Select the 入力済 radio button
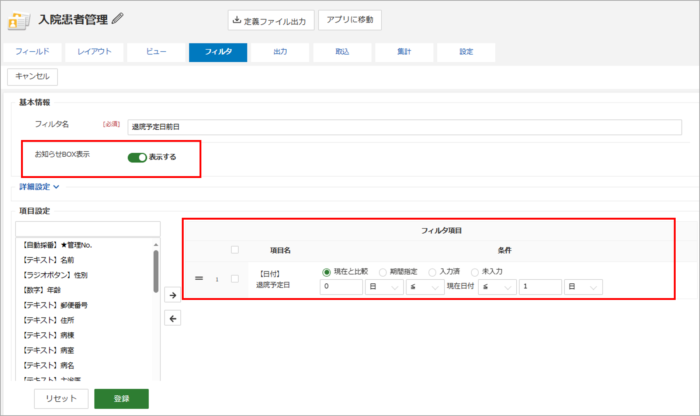The image size is (700, 416). [432, 272]
